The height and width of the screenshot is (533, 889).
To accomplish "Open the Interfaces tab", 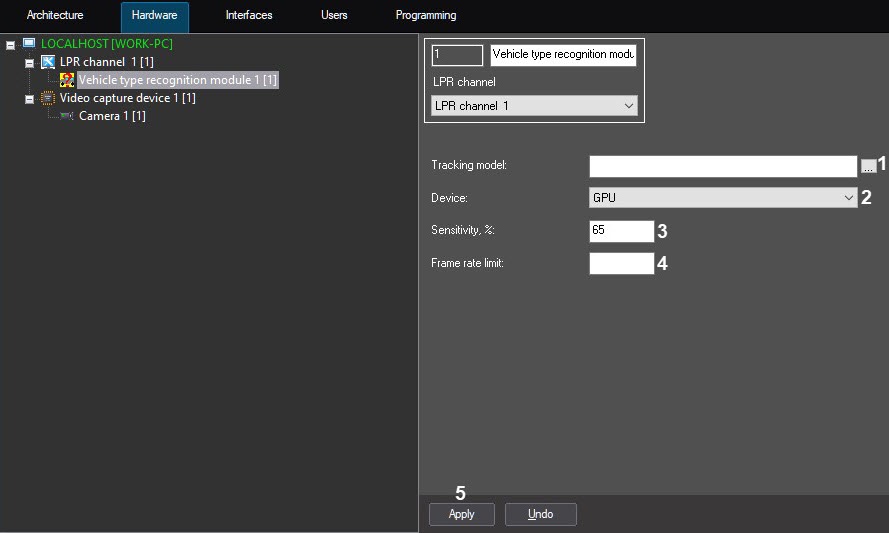I will [x=249, y=16].
